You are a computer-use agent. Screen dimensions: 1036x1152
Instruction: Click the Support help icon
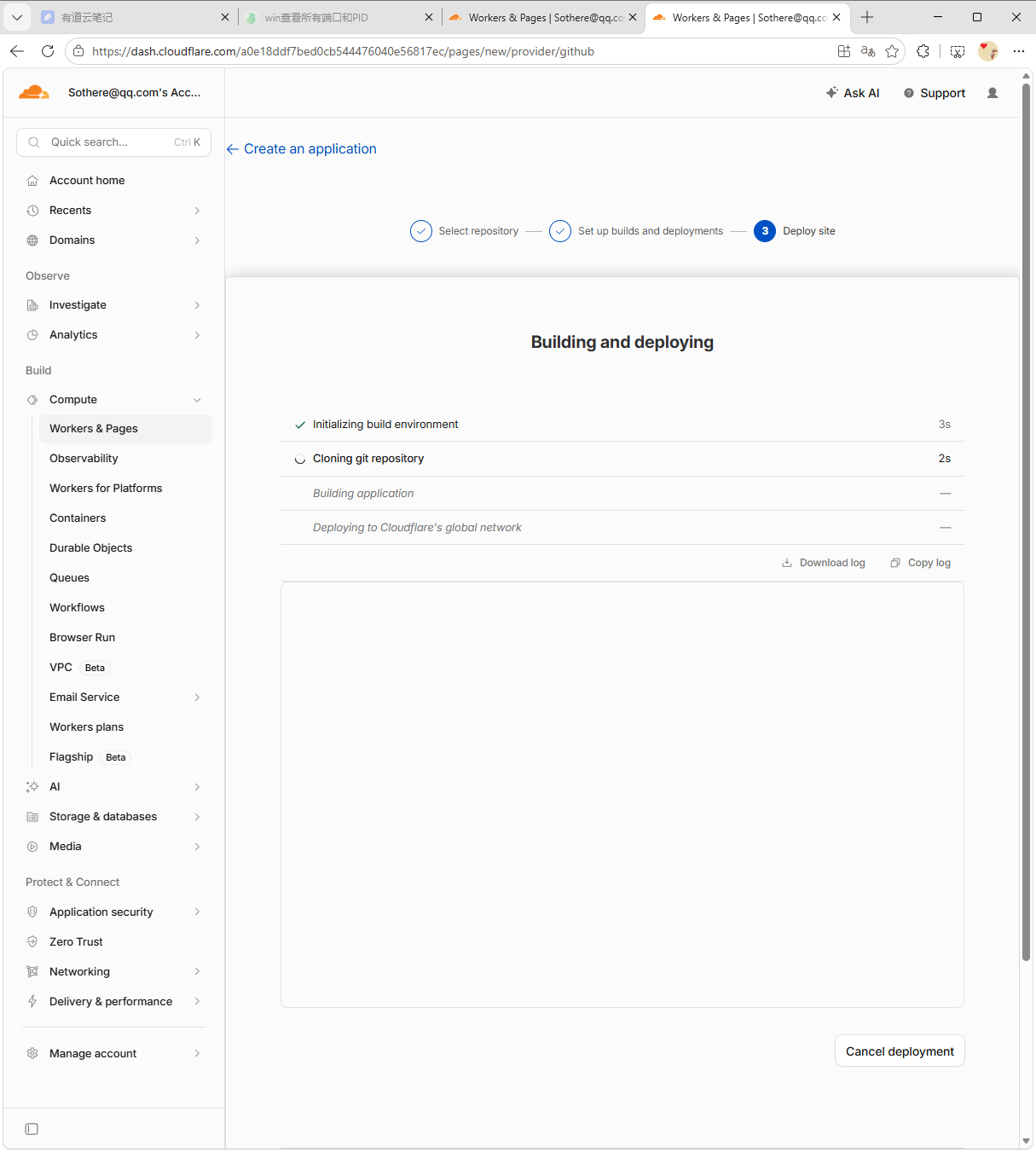[909, 93]
